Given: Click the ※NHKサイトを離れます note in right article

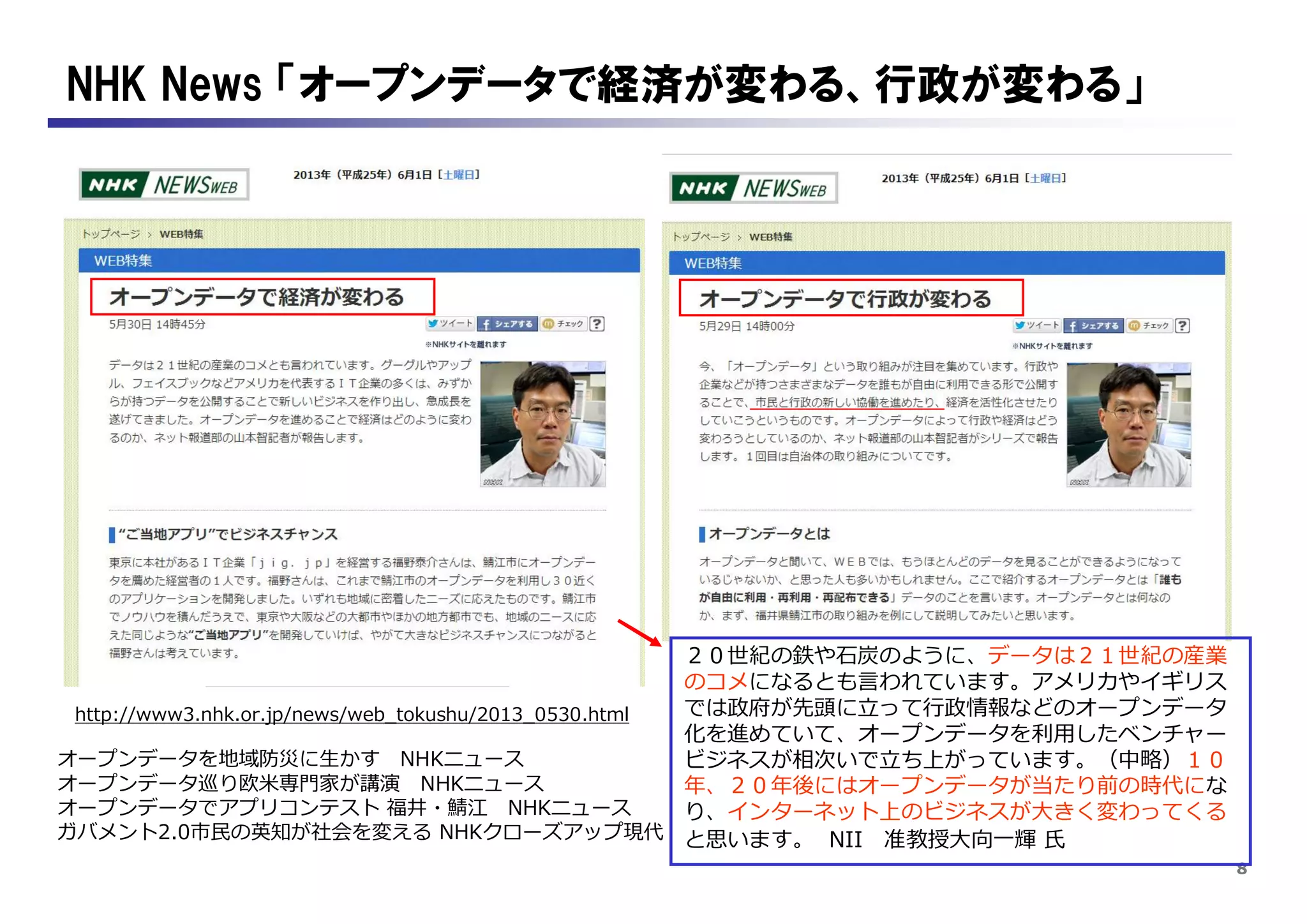Looking at the screenshot, I should coord(1052,346).
